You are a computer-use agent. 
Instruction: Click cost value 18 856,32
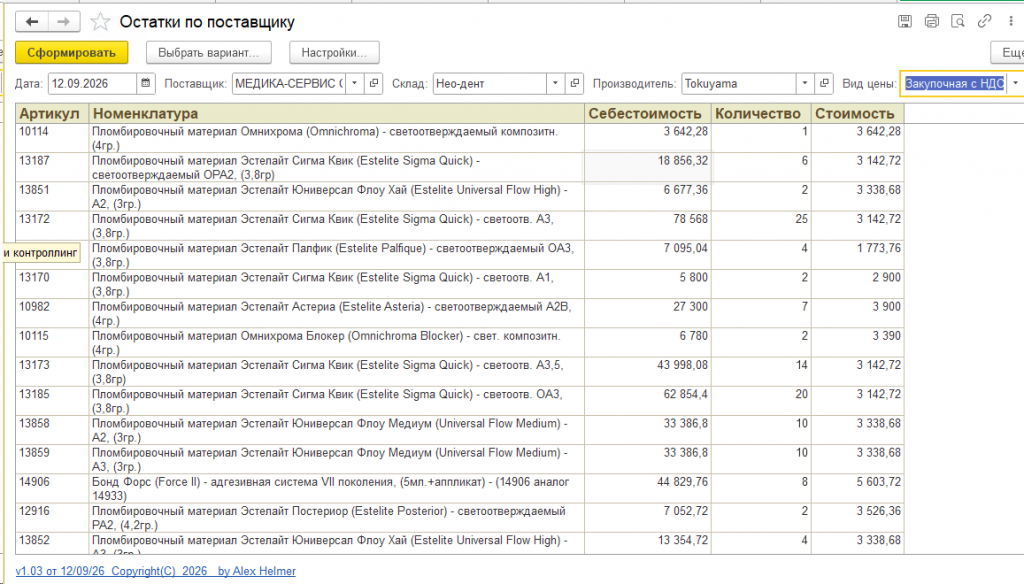pos(648,167)
